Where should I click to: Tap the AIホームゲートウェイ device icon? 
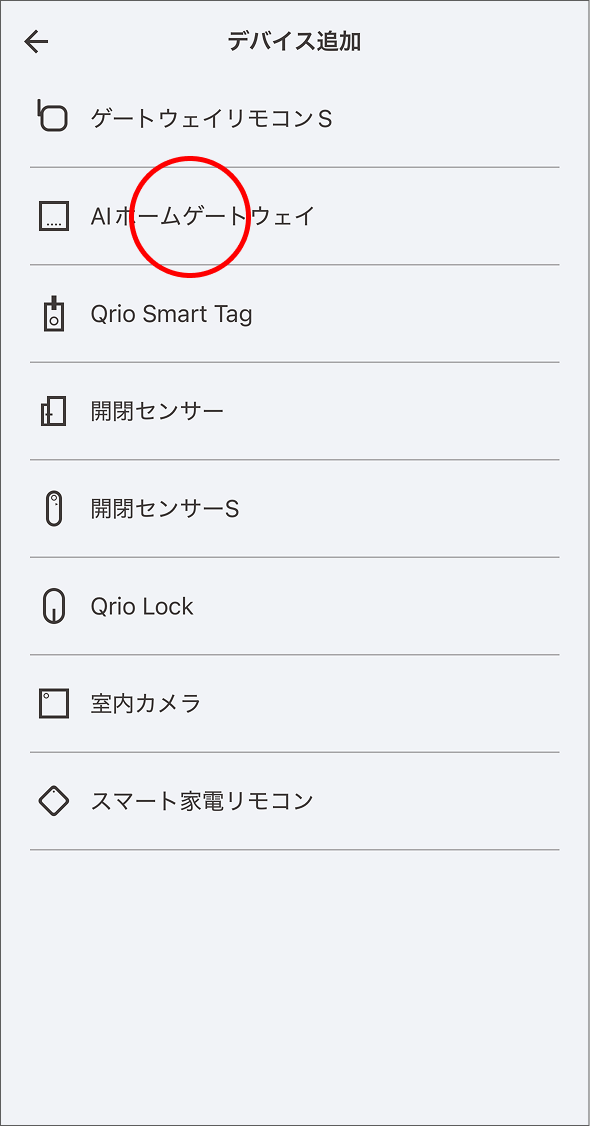(x=52, y=215)
